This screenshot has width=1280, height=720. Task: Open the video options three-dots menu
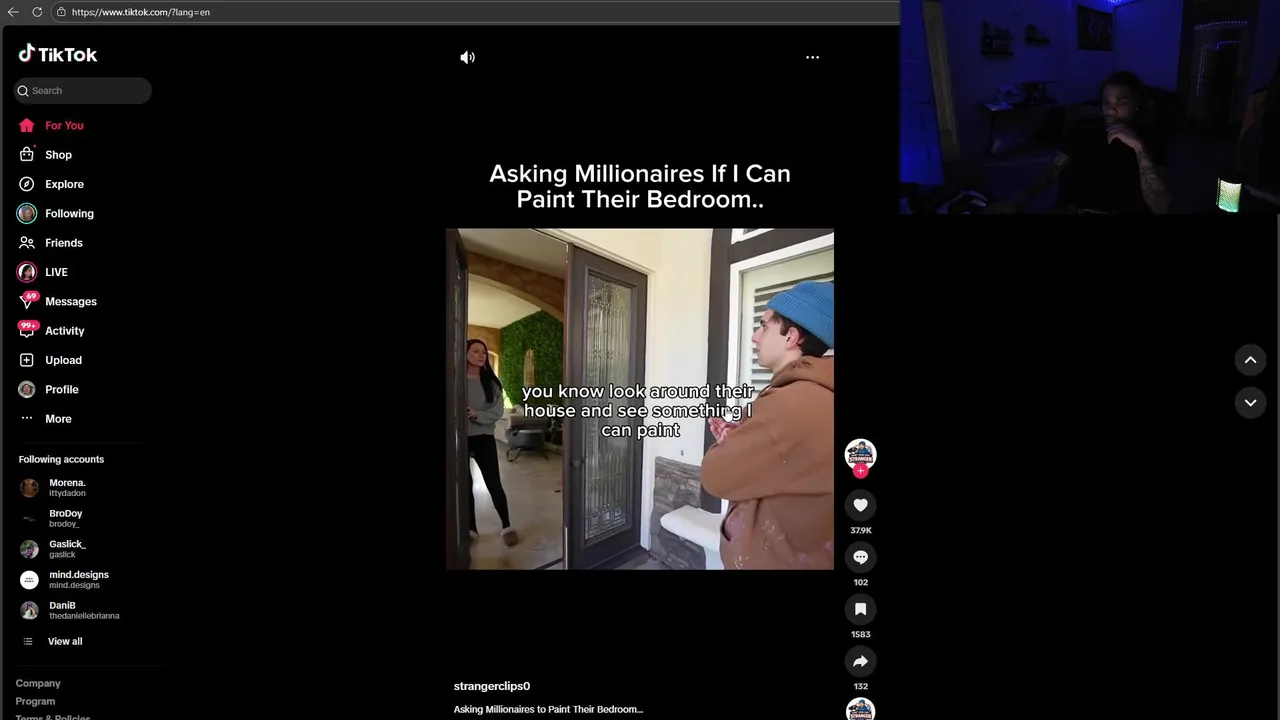point(812,57)
